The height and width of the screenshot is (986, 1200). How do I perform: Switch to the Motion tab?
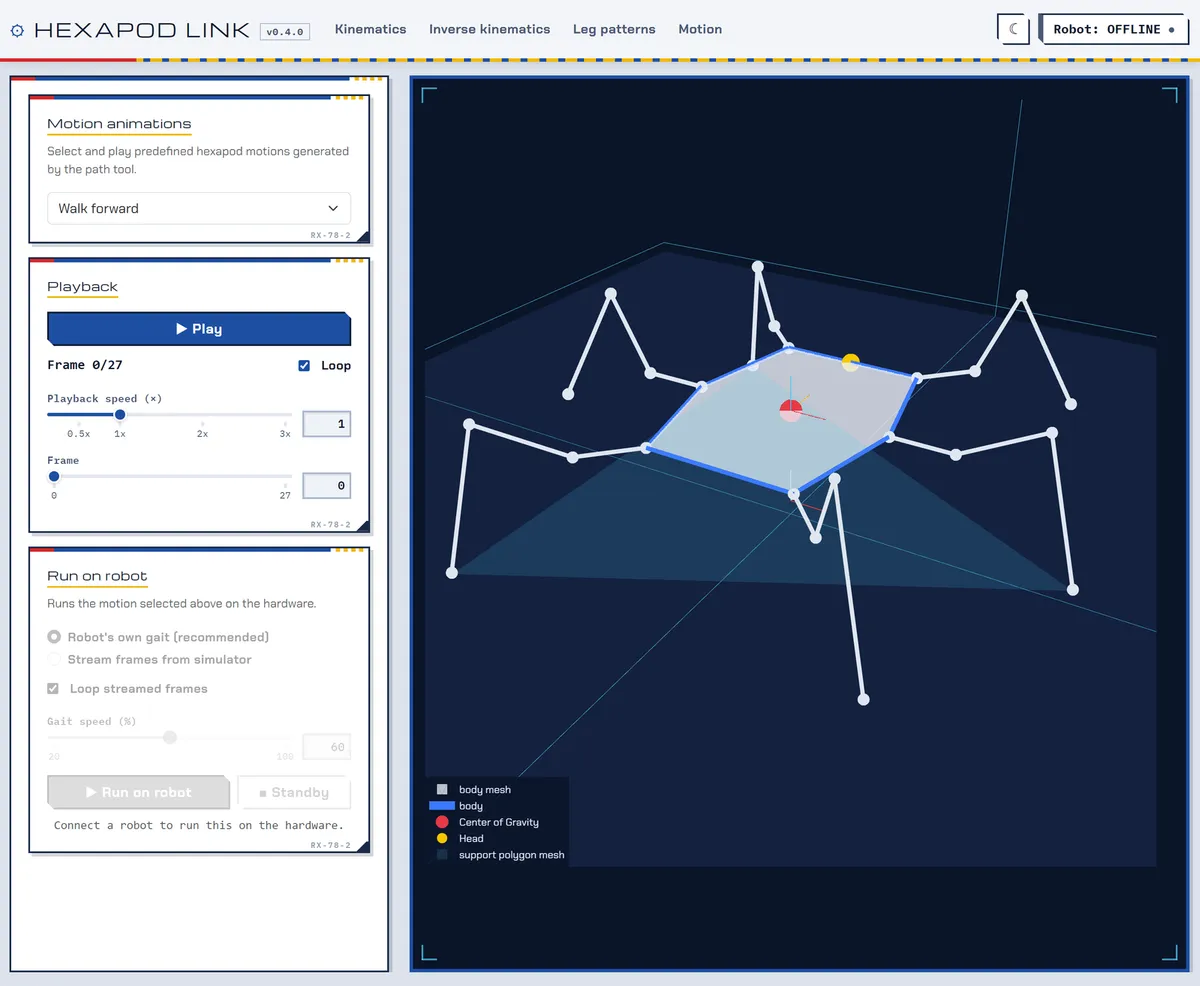pos(700,29)
